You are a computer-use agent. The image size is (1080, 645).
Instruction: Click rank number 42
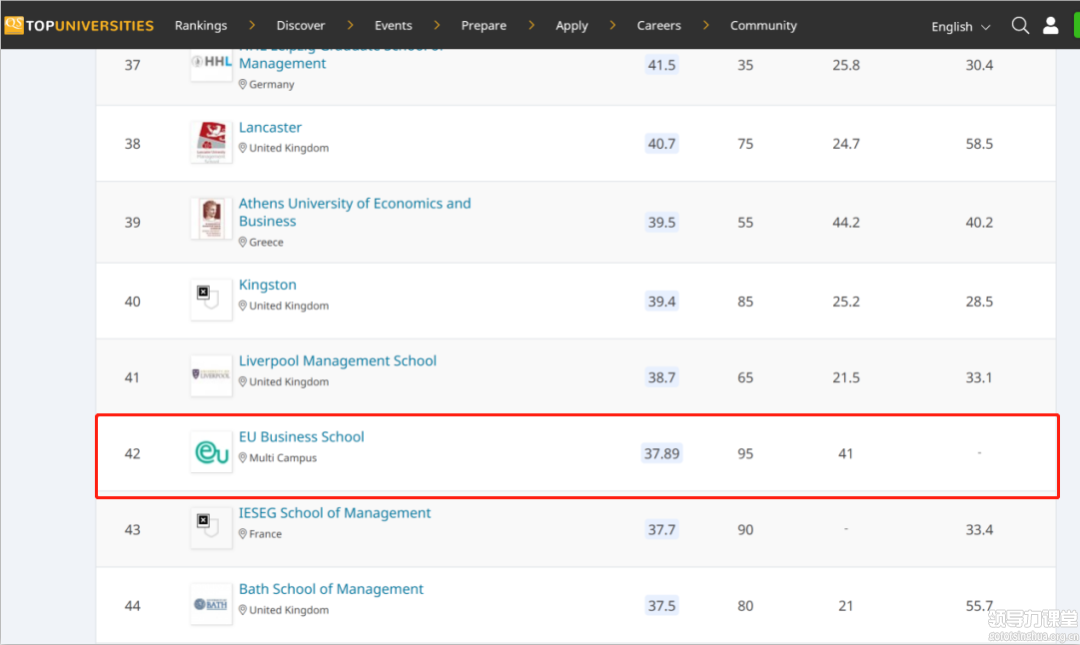(132, 453)
